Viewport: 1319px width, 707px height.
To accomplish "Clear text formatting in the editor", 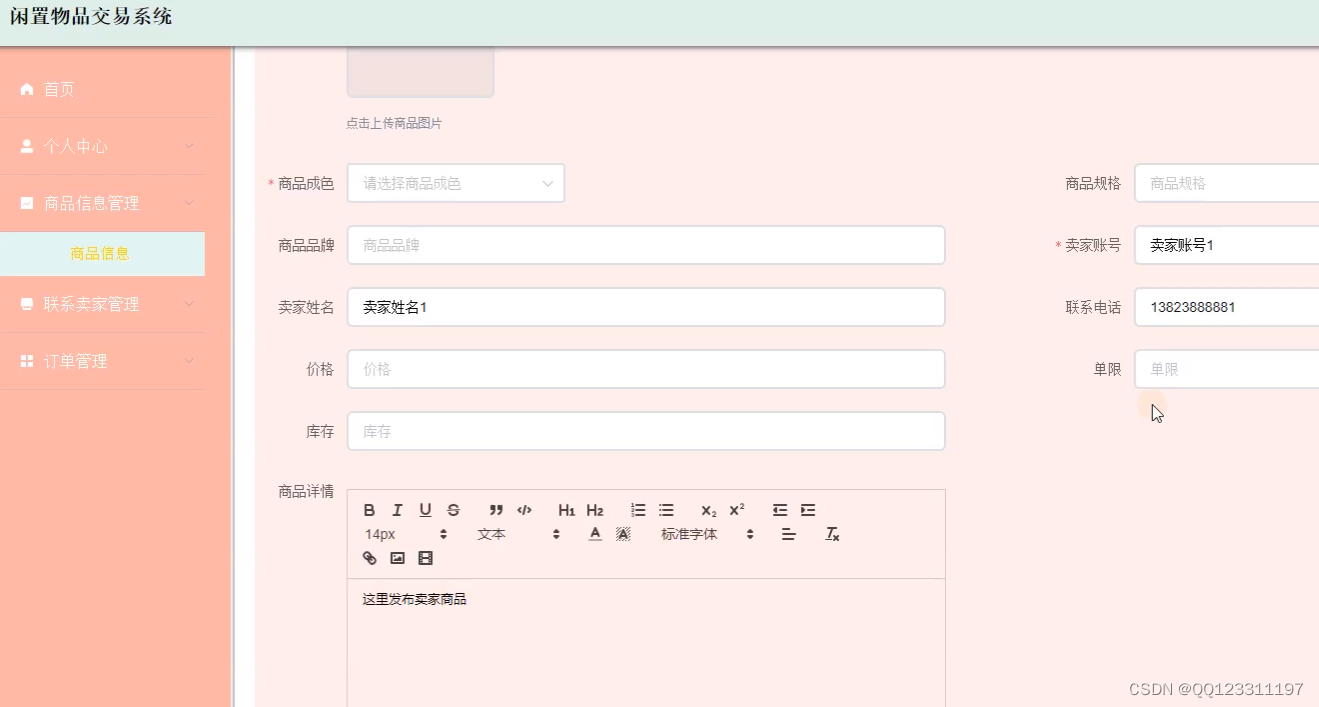I will (832, 534).
